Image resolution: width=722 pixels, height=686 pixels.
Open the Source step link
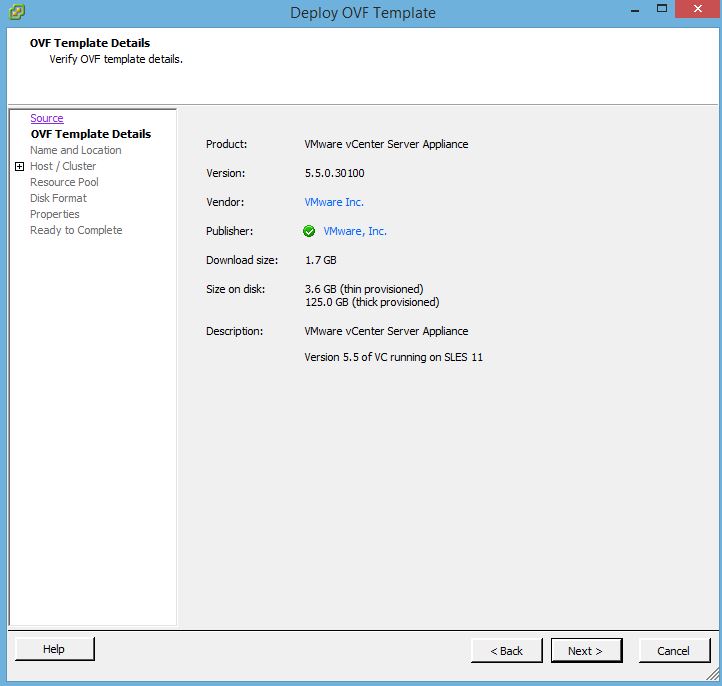[47, 118]
